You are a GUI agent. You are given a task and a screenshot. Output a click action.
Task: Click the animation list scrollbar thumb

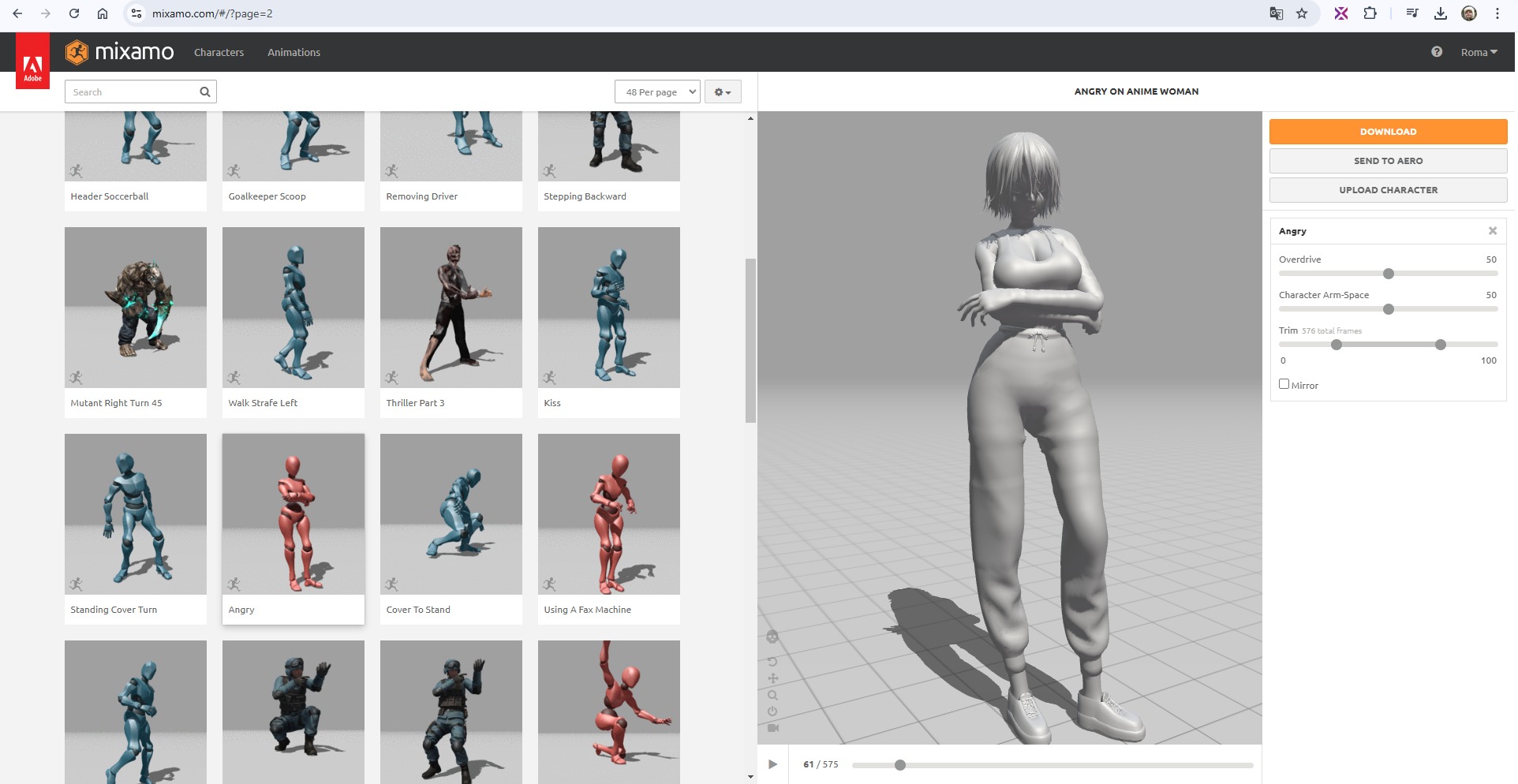coord(750,341)
